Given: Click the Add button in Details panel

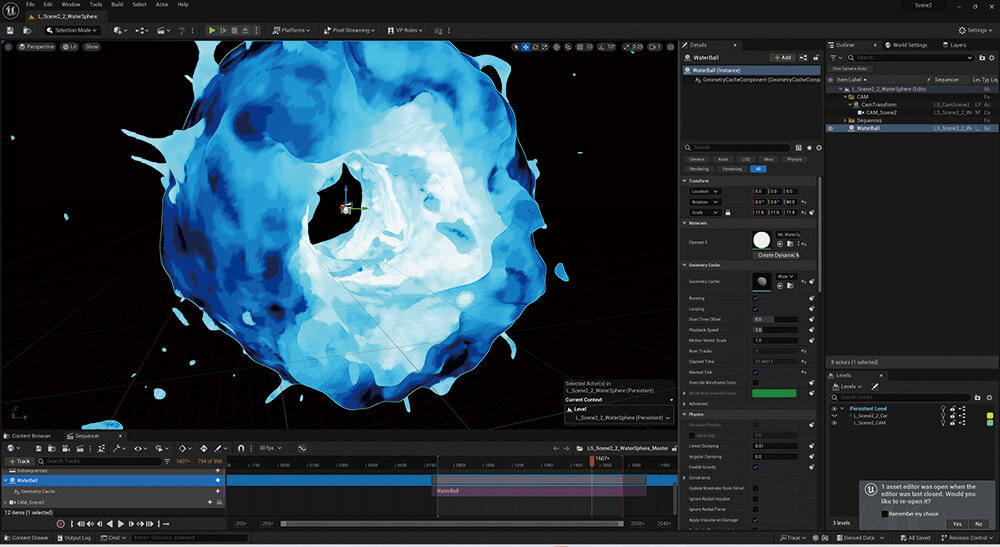Looking at the screenshot, I should pos(781,57).
